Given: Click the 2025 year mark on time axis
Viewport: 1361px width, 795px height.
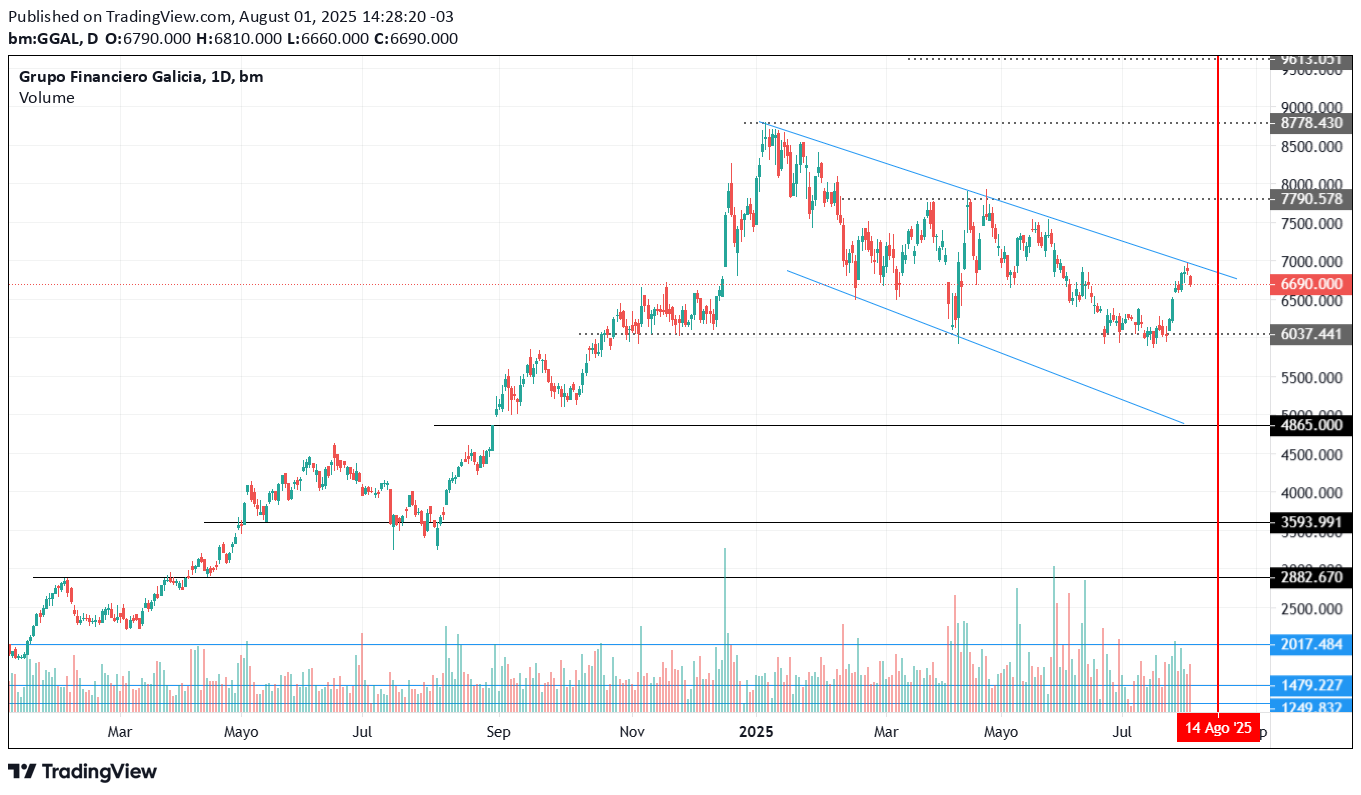Looking at the screenshot, I should point(756,732).
